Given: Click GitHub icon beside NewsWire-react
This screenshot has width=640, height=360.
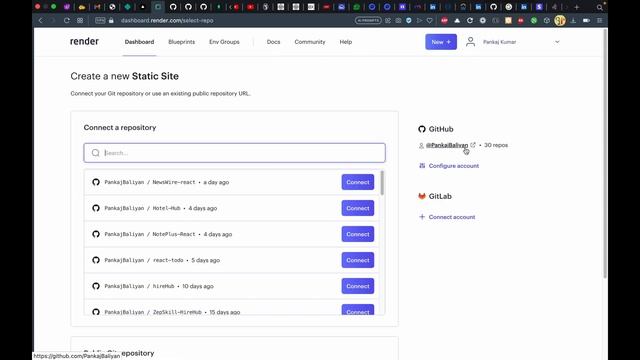Looking at the screenshot, I should click(96, 182).
